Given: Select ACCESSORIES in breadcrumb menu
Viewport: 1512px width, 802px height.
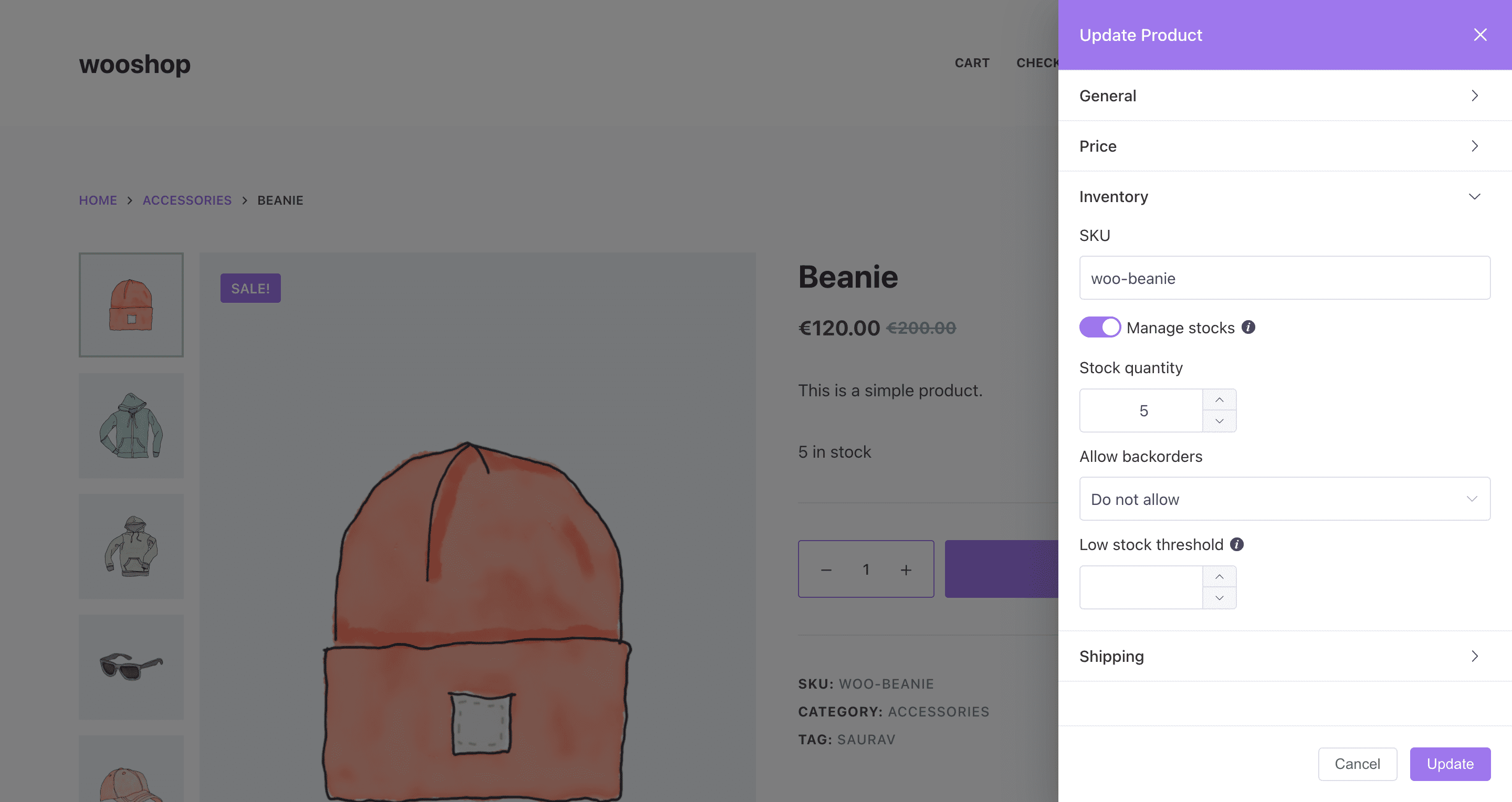Looking at the screenshot, I should click(187, 199).
